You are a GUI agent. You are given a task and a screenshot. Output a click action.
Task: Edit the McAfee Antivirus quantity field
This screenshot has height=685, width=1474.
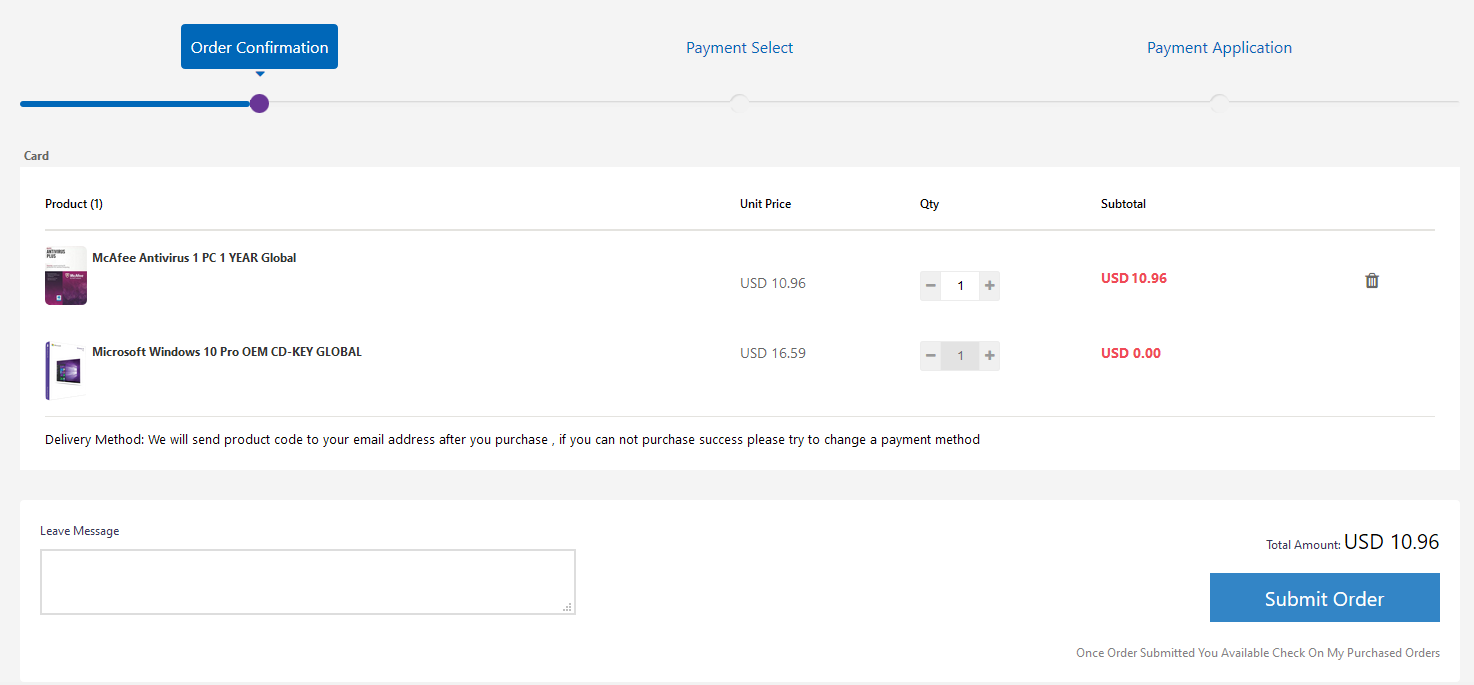click(960, 286)
